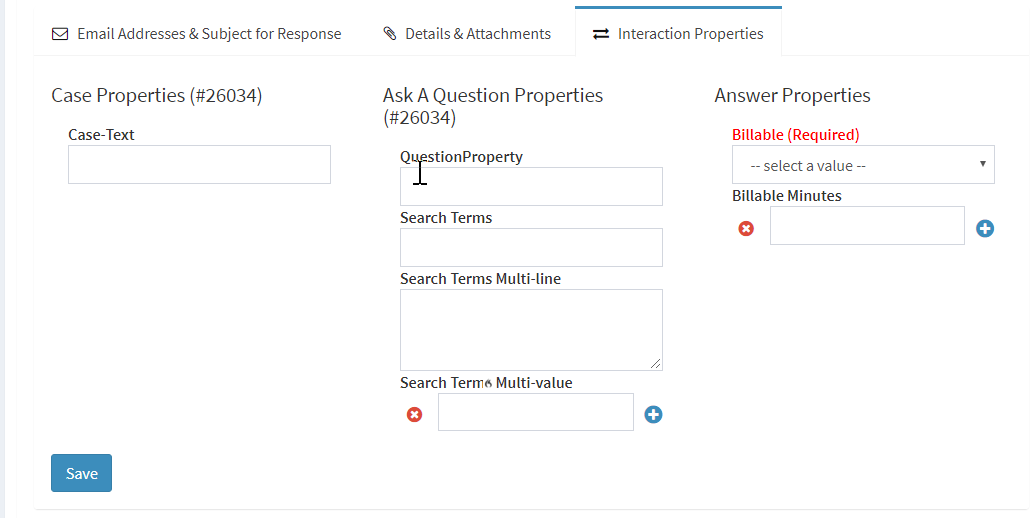Switch to the Email Addresses & Subject for Response tab
The width and height of the screenshot is (1031, 518).
(197, 34)
